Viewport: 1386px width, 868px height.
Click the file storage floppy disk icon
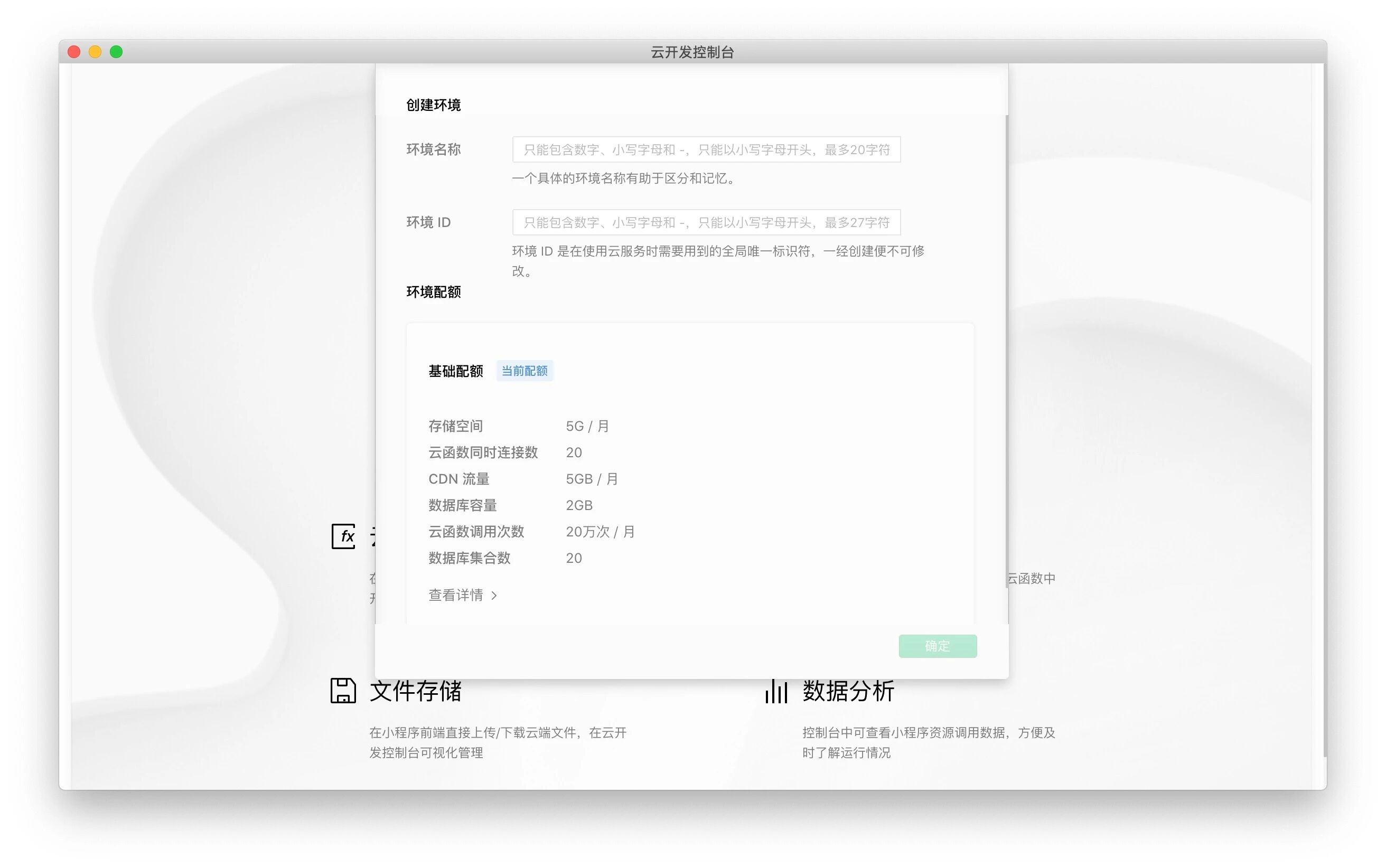(x=343, y=691)
